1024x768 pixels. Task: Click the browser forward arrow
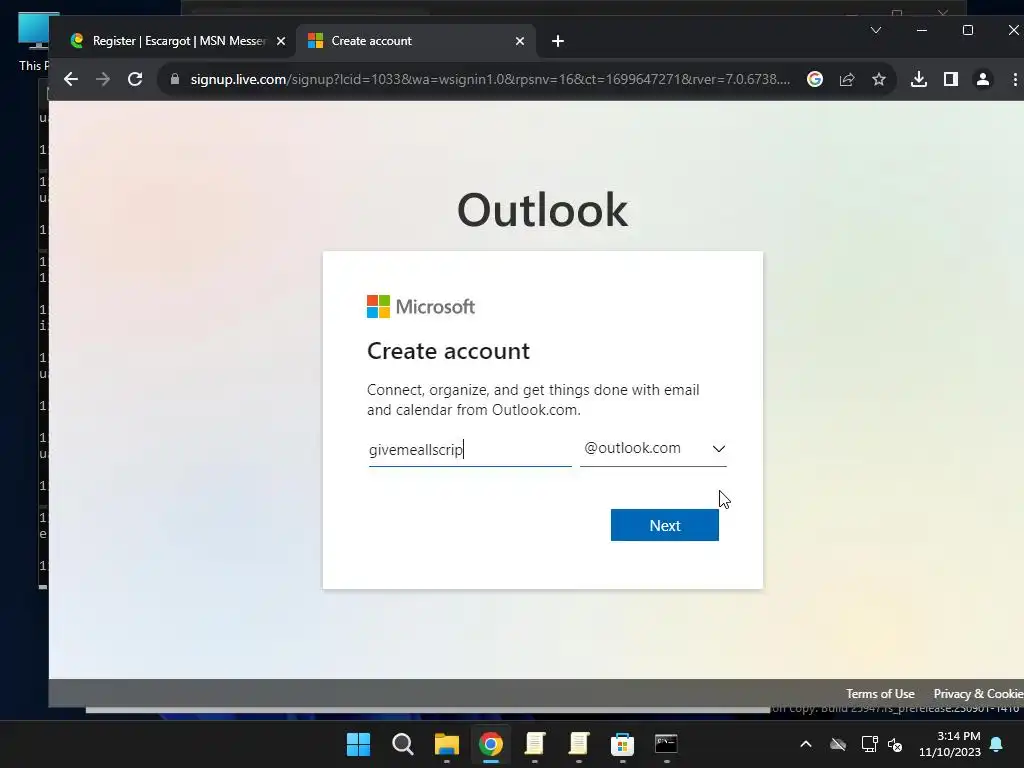(x=103, y=79)
